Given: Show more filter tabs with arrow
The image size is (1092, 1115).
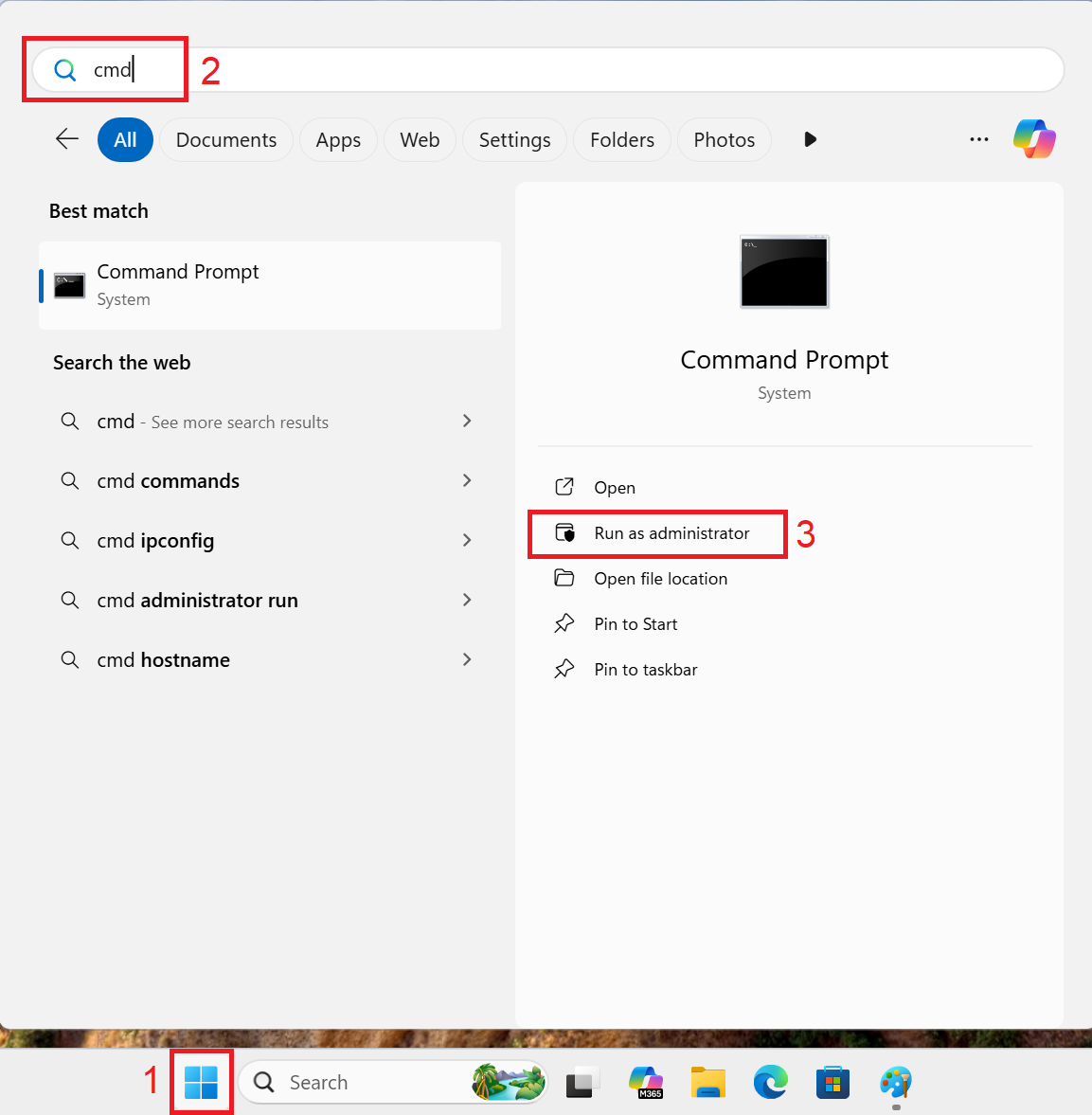Looking at the screenshot, I should (x=810, y=139).
